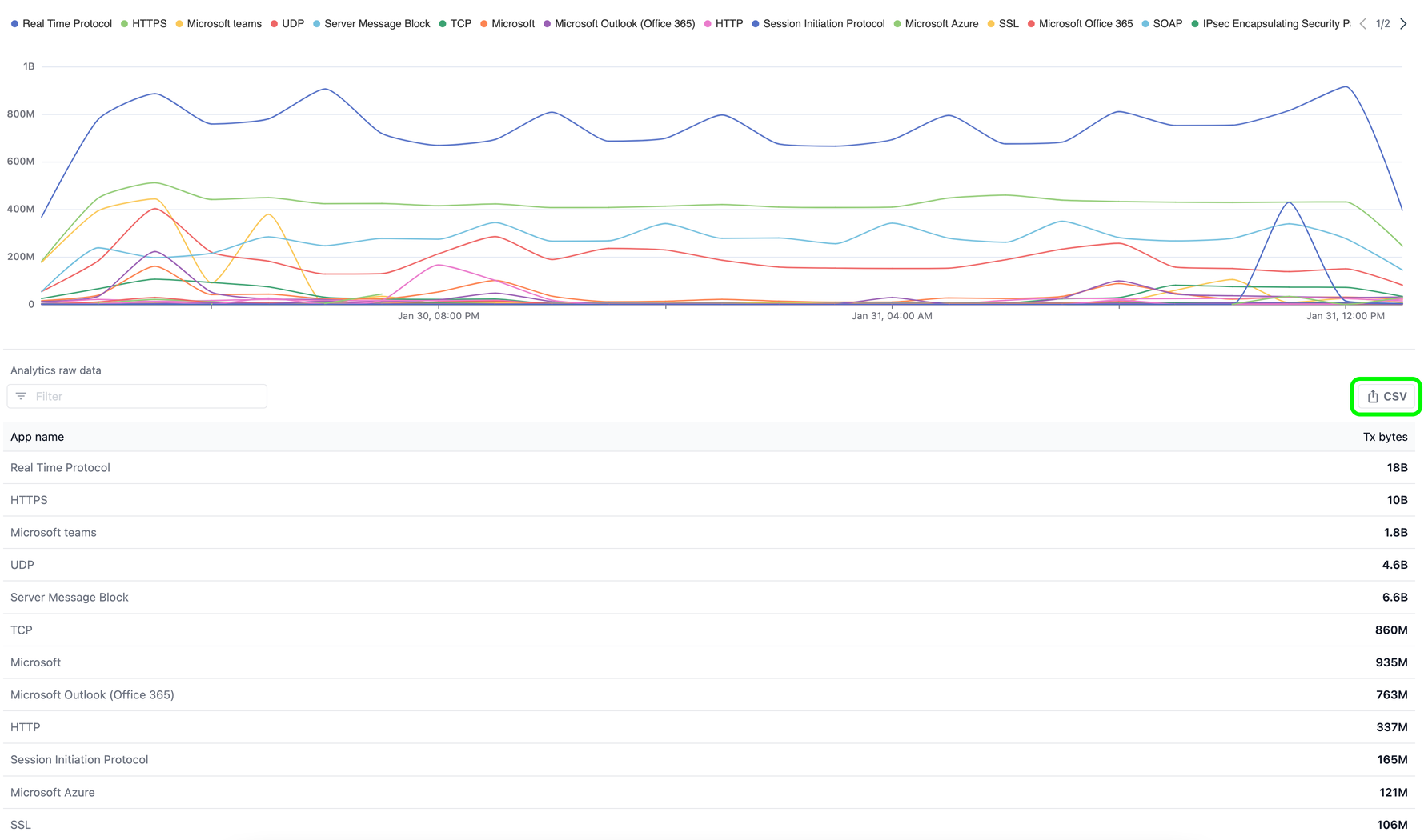1424x840 pixels.
Task: Click the filter lines icon
Action: click(x=22, y=397)
